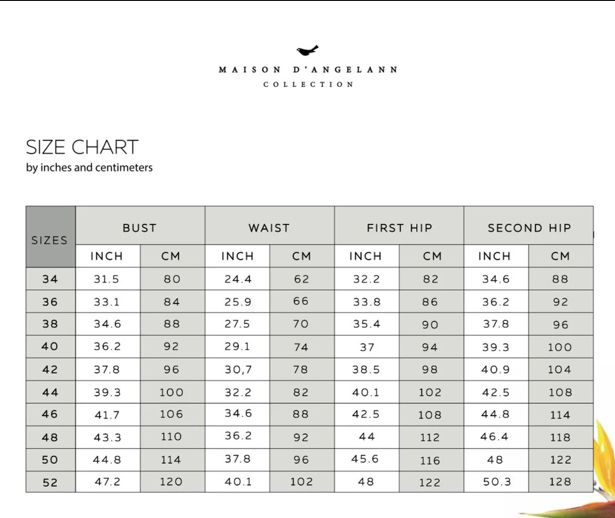Click size 52 row label
615x518 pixels.
[50, 482]
